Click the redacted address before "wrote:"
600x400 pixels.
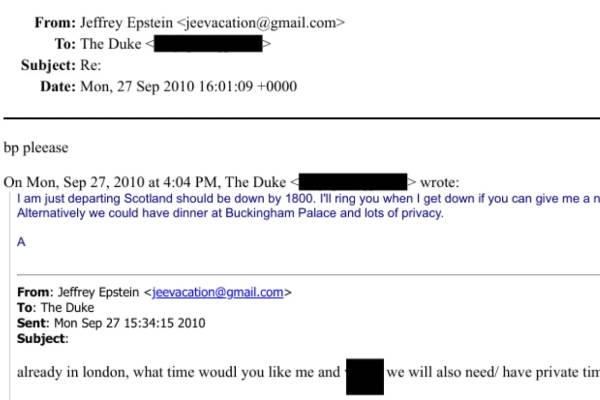pyautogui.click(x=356, y=182)
